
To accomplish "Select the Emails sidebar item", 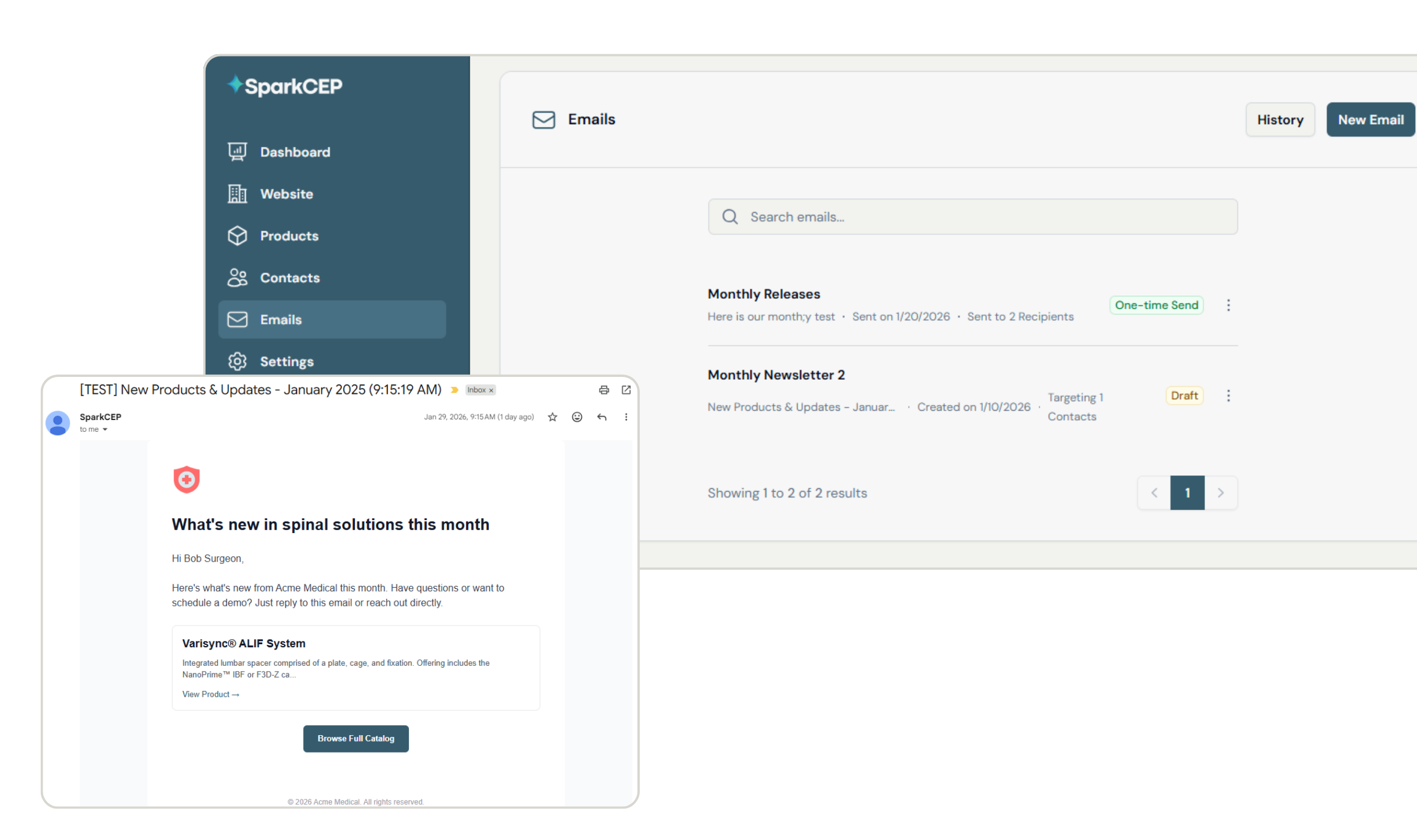I will (332, 320).
